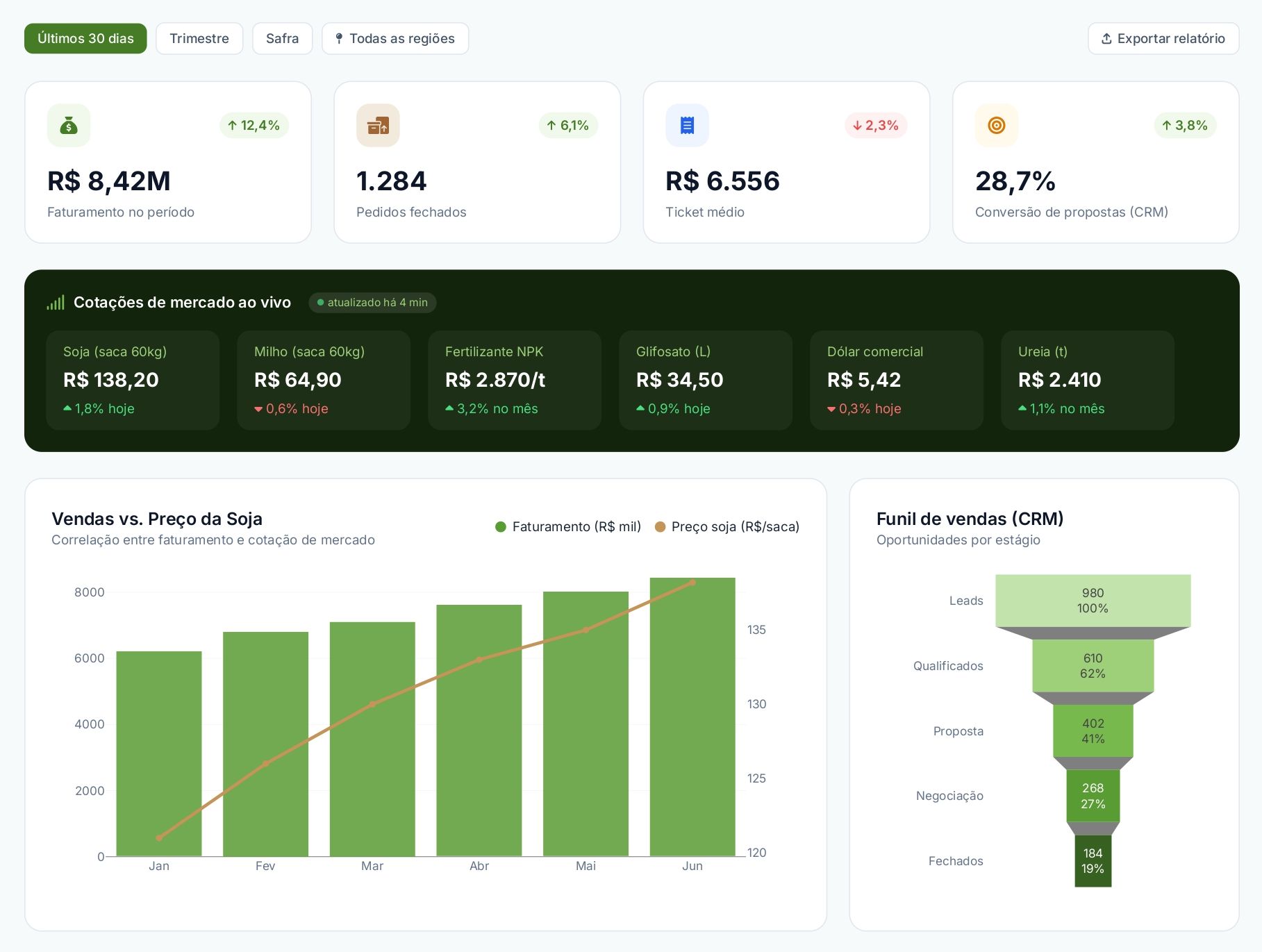Open the Fertilizante NPK quote card
Screen dimensions: 1262x952
tap(515, 381)
